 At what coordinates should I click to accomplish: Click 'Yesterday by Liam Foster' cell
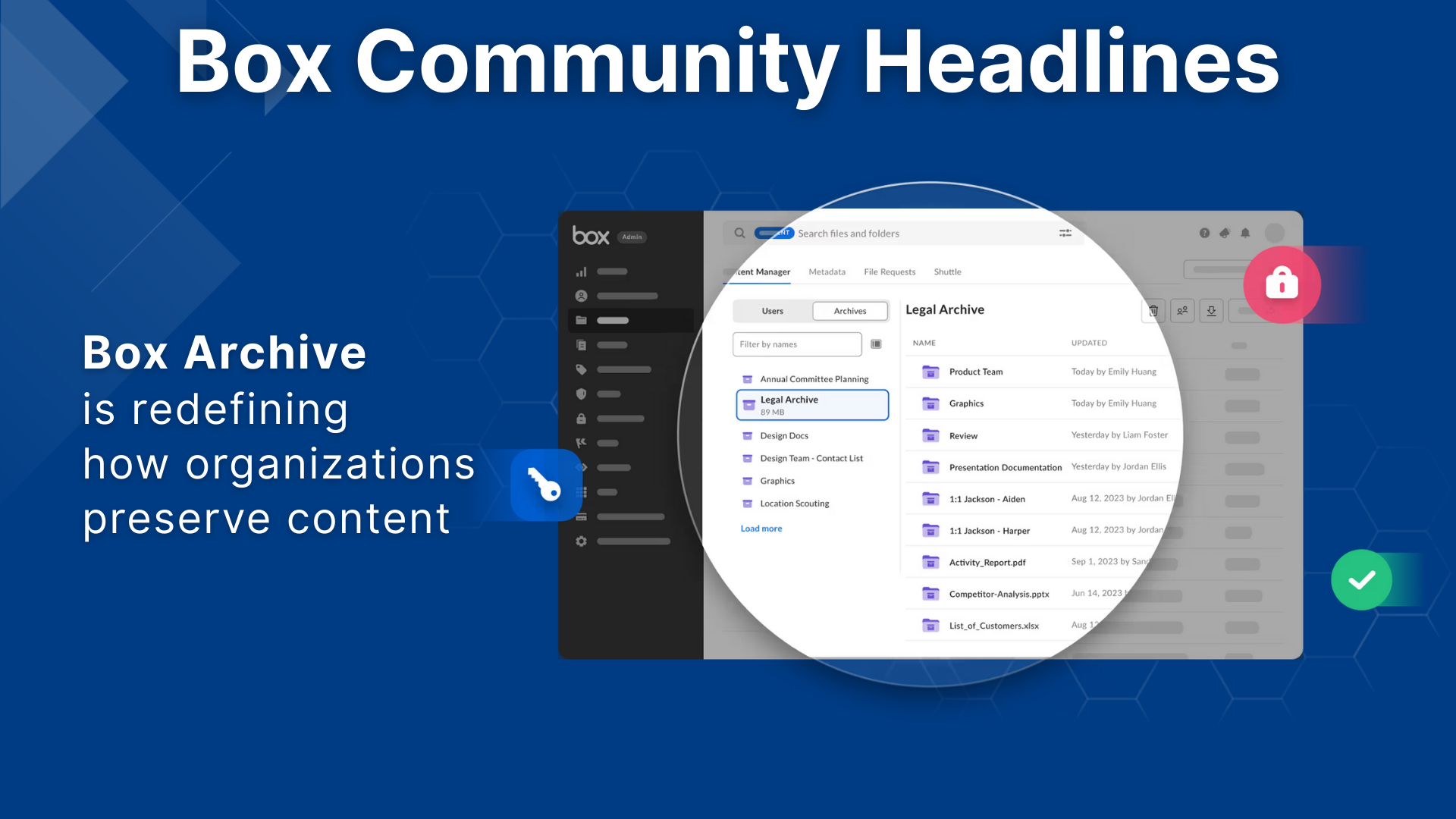point(1119,435)
